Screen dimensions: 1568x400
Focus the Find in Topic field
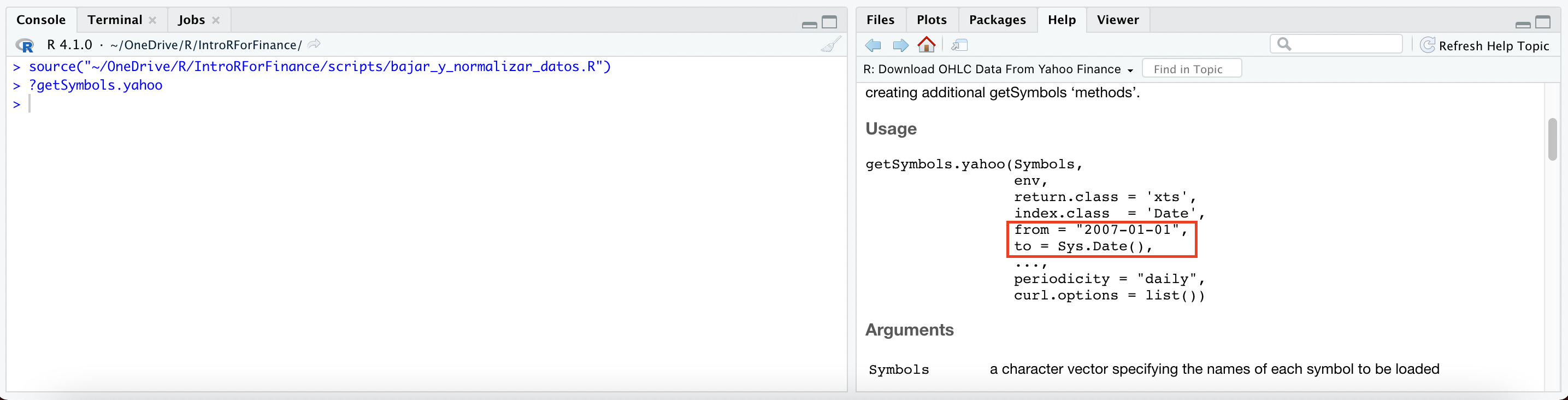pos(1192,69)
